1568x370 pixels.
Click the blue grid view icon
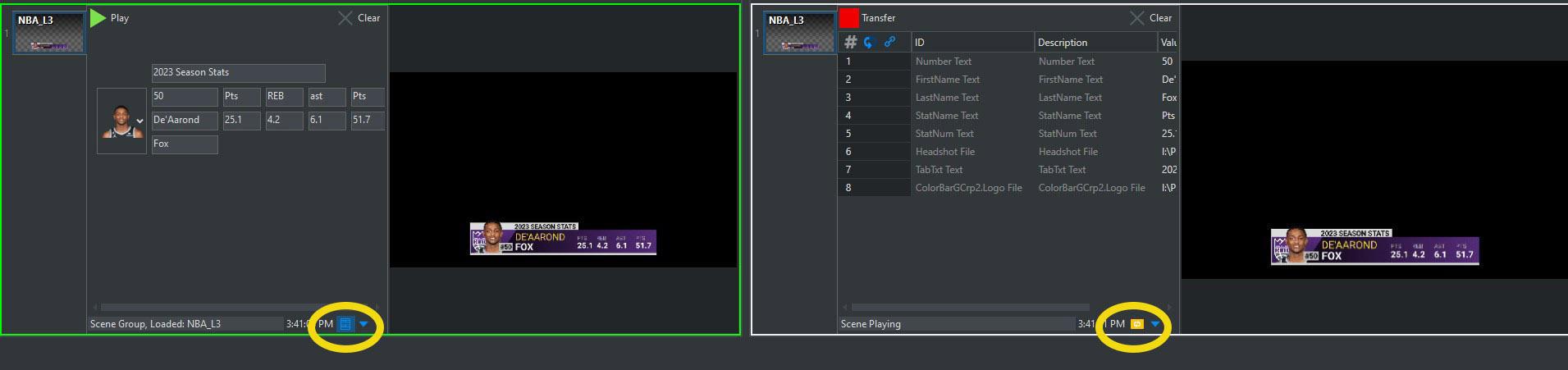click(345, 324)
